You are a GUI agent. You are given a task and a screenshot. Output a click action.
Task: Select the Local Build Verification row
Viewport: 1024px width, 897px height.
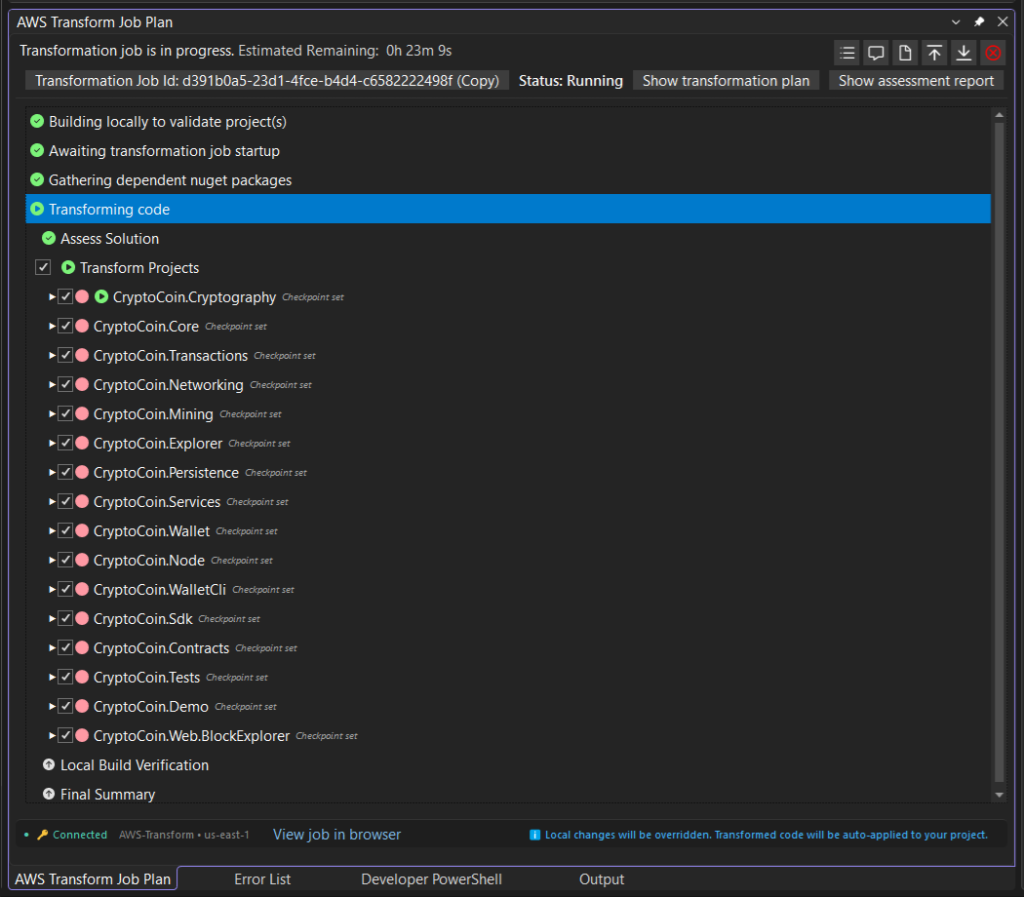coord(508,764)
